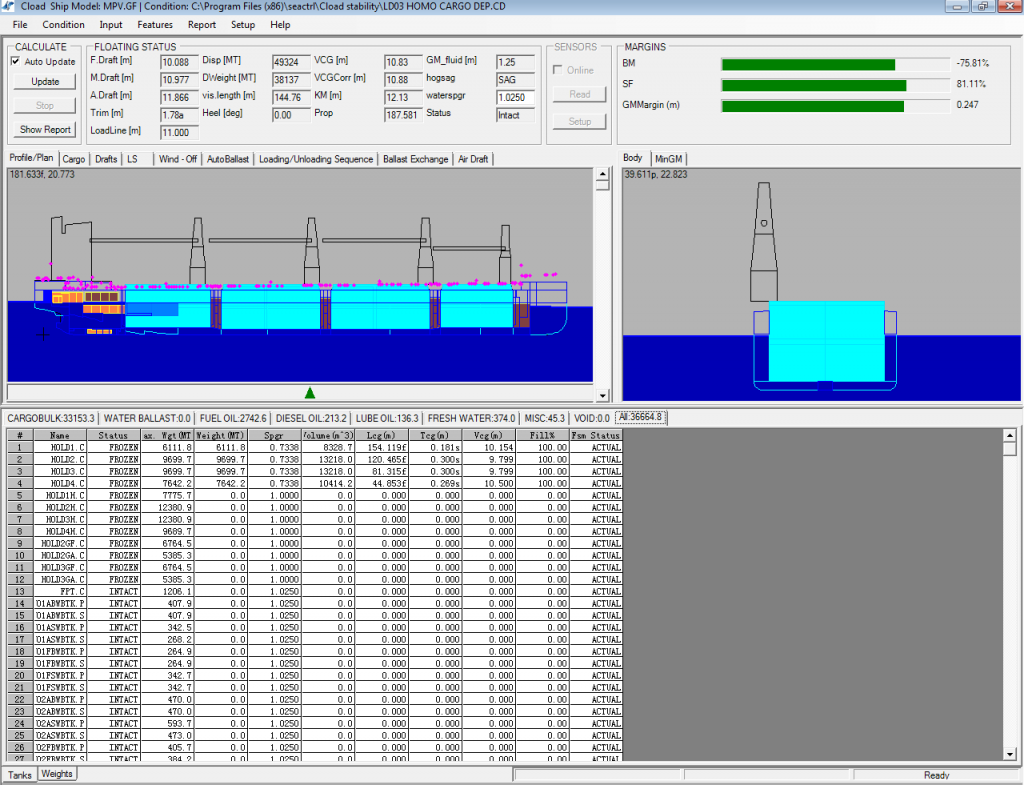This screenshot has height=785, width=1024.
Task: Open the Weights tab at bottom left
Action: [56, 773]
